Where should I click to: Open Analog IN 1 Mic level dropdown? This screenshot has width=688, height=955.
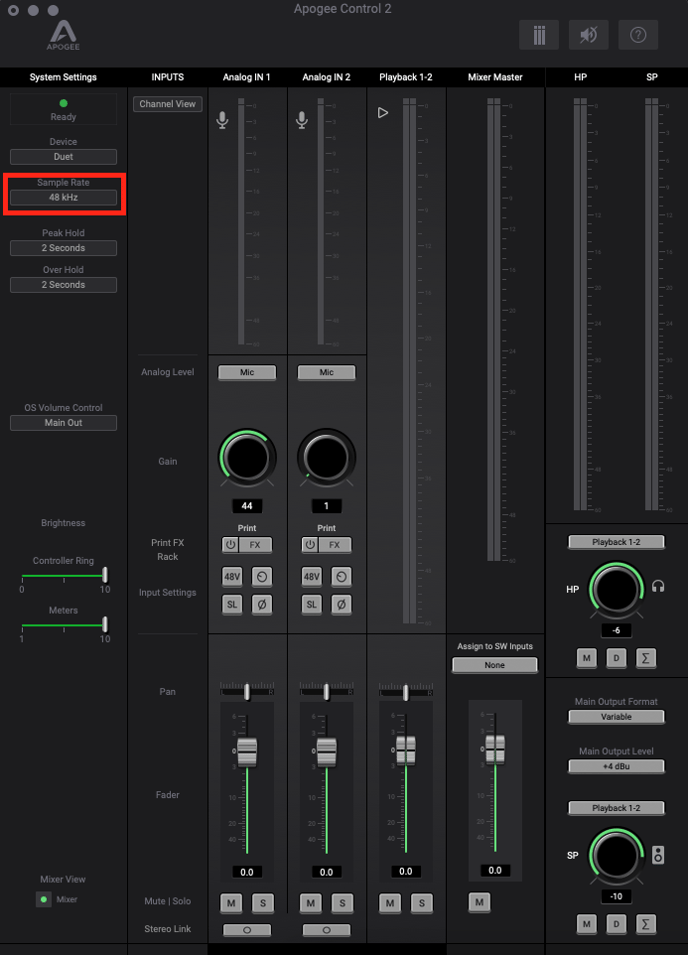247,372
